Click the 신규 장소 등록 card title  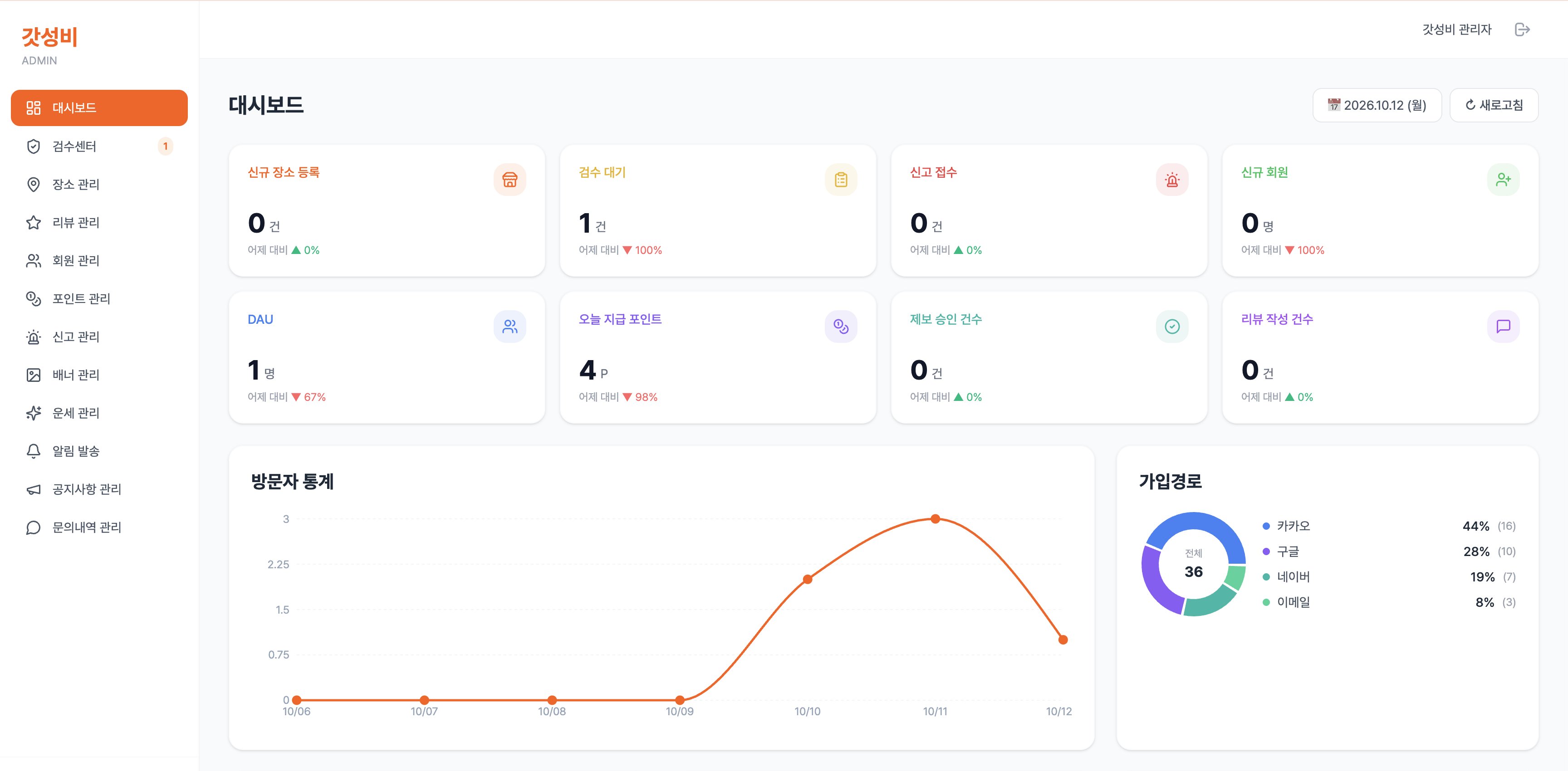coord(284,172)
